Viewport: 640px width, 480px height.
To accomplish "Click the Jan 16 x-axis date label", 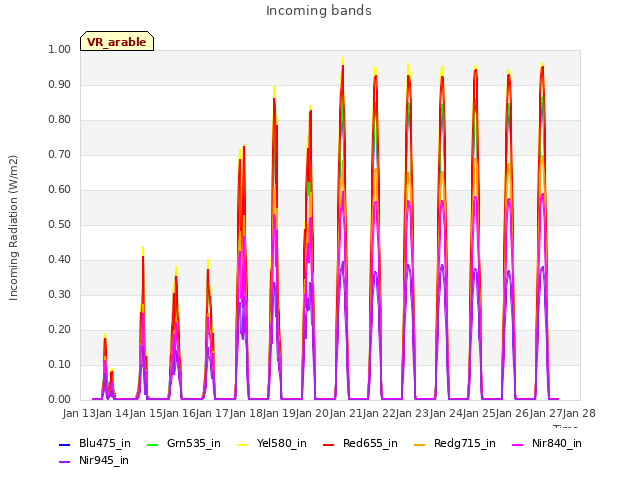I will click(179, 413).
